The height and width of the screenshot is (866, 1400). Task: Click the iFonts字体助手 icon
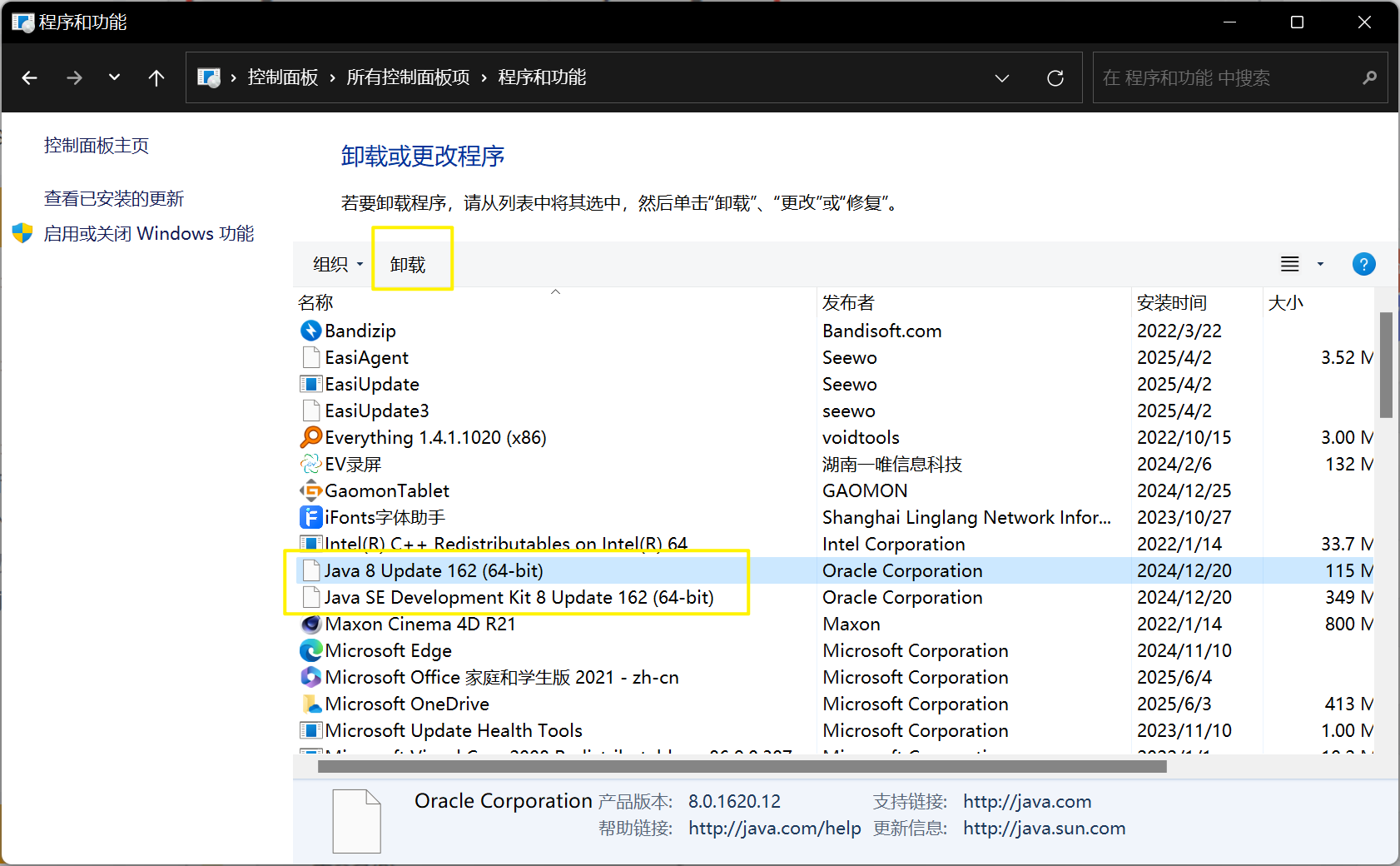pyautogui.click(x=310, y=517)
